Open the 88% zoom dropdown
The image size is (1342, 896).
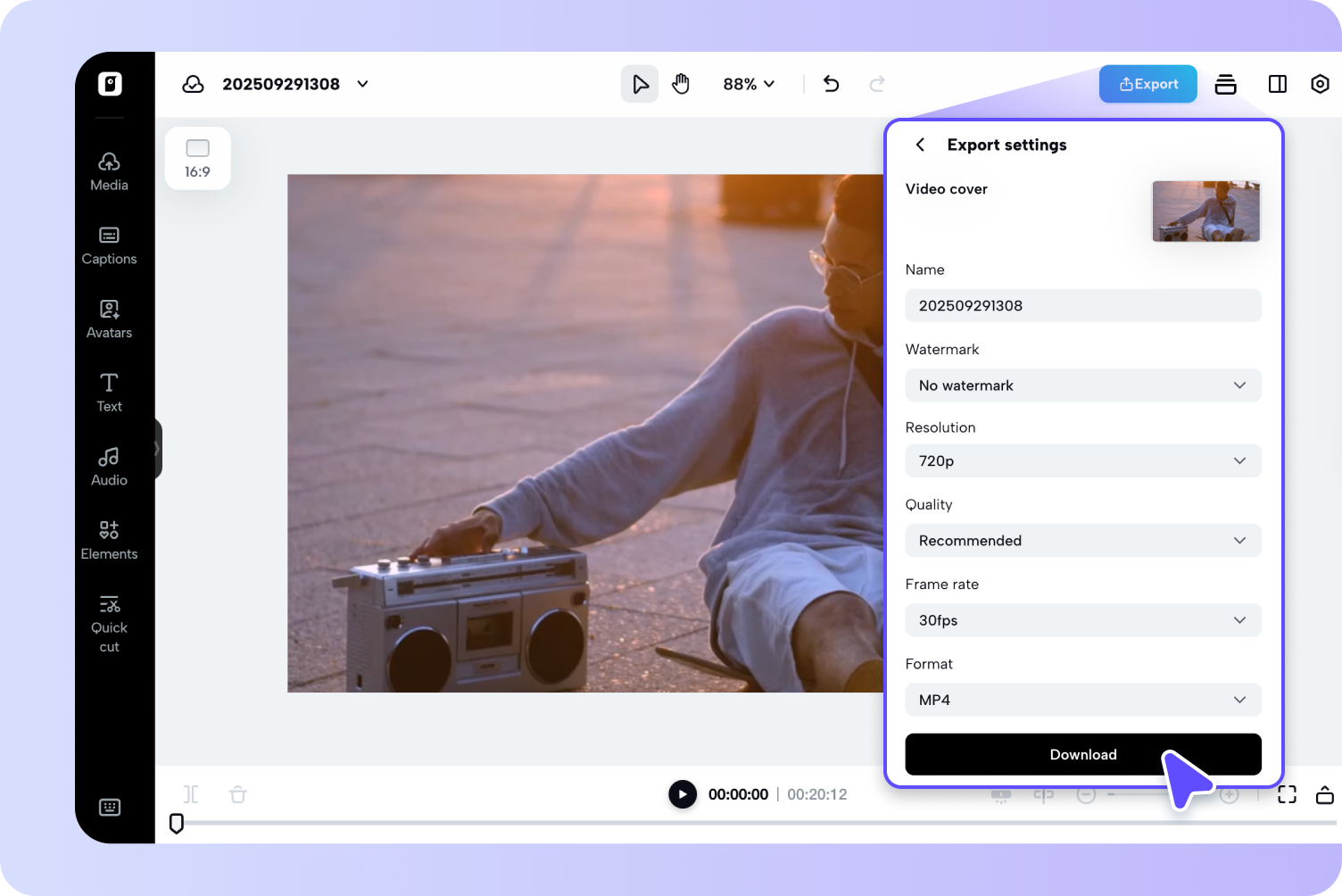click(749, 84)
